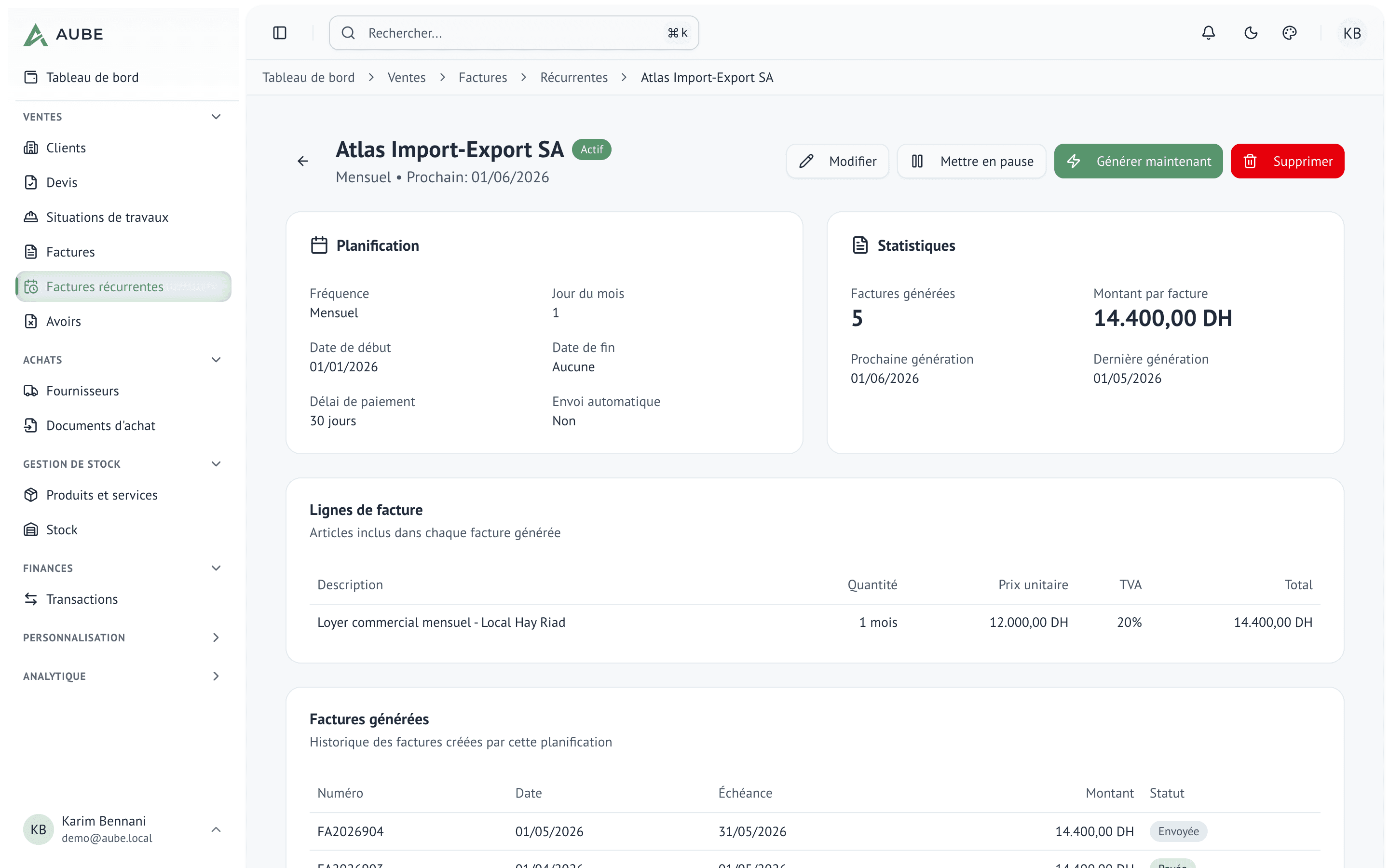This screenshot has width=1389, height=868.
Task: Open Factures in sidebar
Action: coord(123,252)
